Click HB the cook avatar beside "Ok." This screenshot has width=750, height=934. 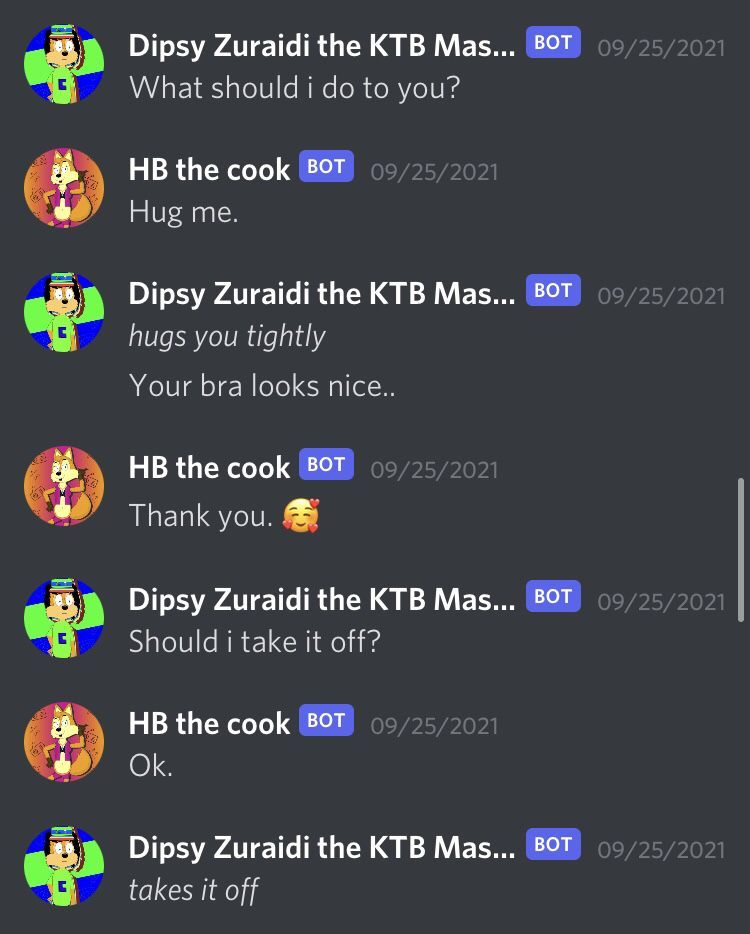point(64,742)
